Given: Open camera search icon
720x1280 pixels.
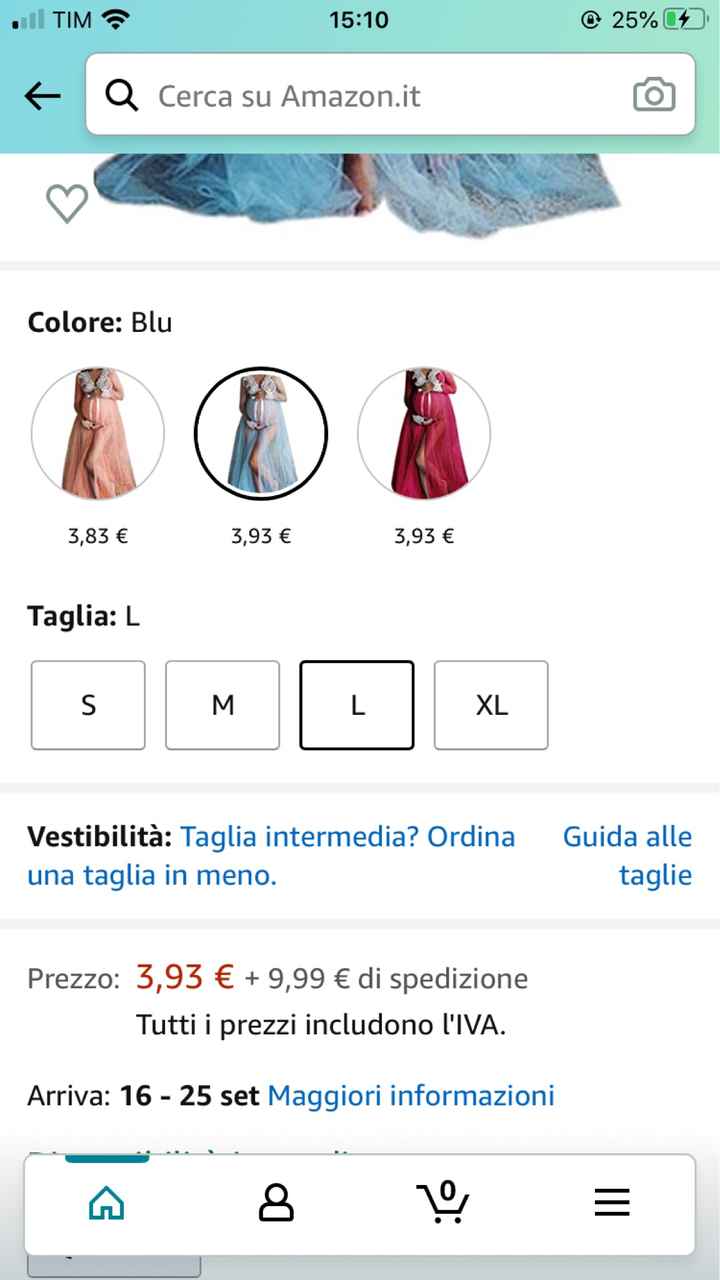Looking at the screenshot, I should point(654,96).
